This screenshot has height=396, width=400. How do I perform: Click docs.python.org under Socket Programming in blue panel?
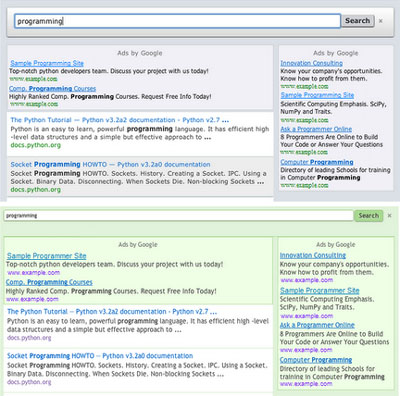pos(36,190)
